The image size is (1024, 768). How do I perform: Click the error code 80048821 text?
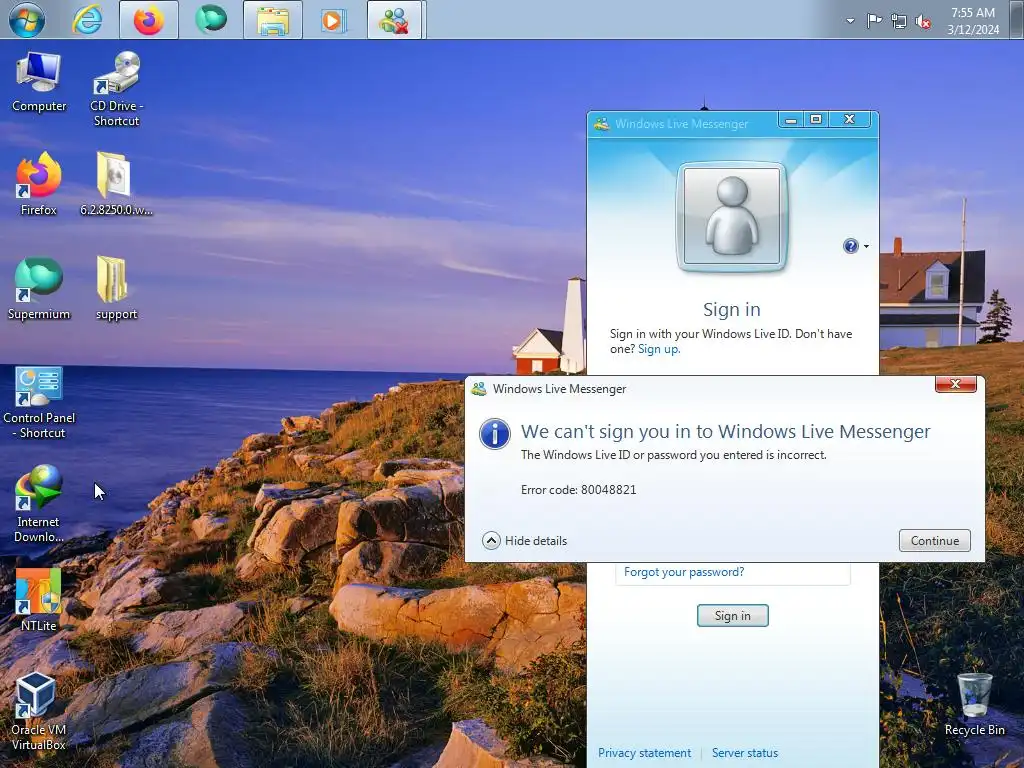coord(578,490)
